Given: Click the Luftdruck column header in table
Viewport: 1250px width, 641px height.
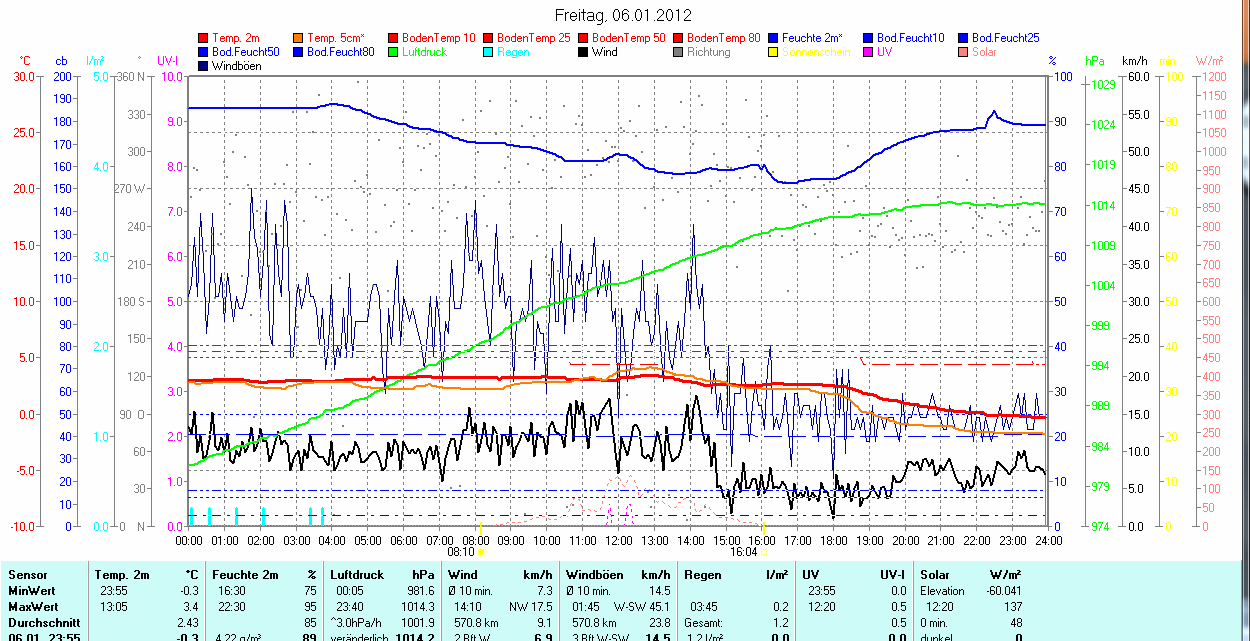Looking at the screenshot, I should [356, 575].
